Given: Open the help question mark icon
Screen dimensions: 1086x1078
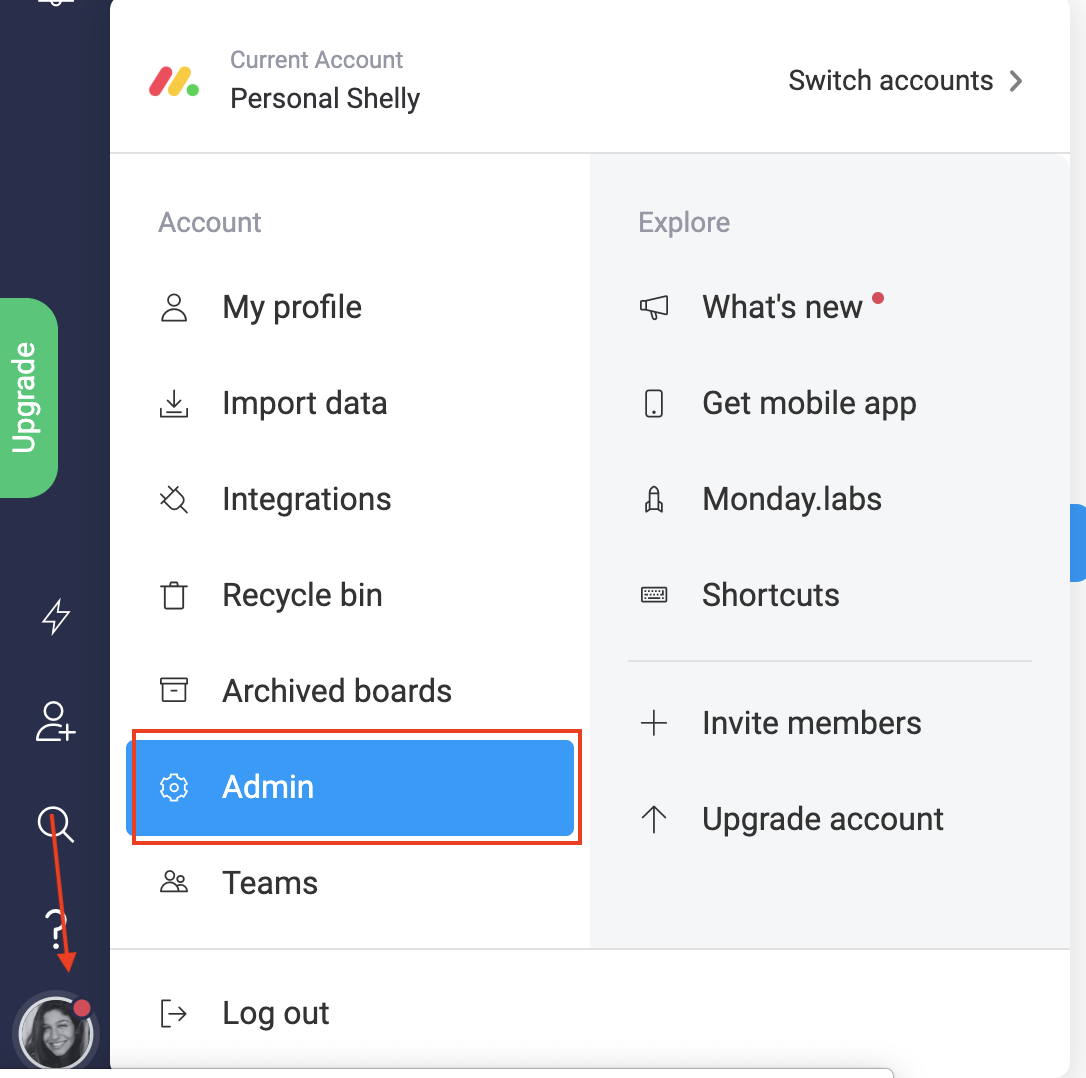Looking at the screenshot, I should [x=55, y=930].
